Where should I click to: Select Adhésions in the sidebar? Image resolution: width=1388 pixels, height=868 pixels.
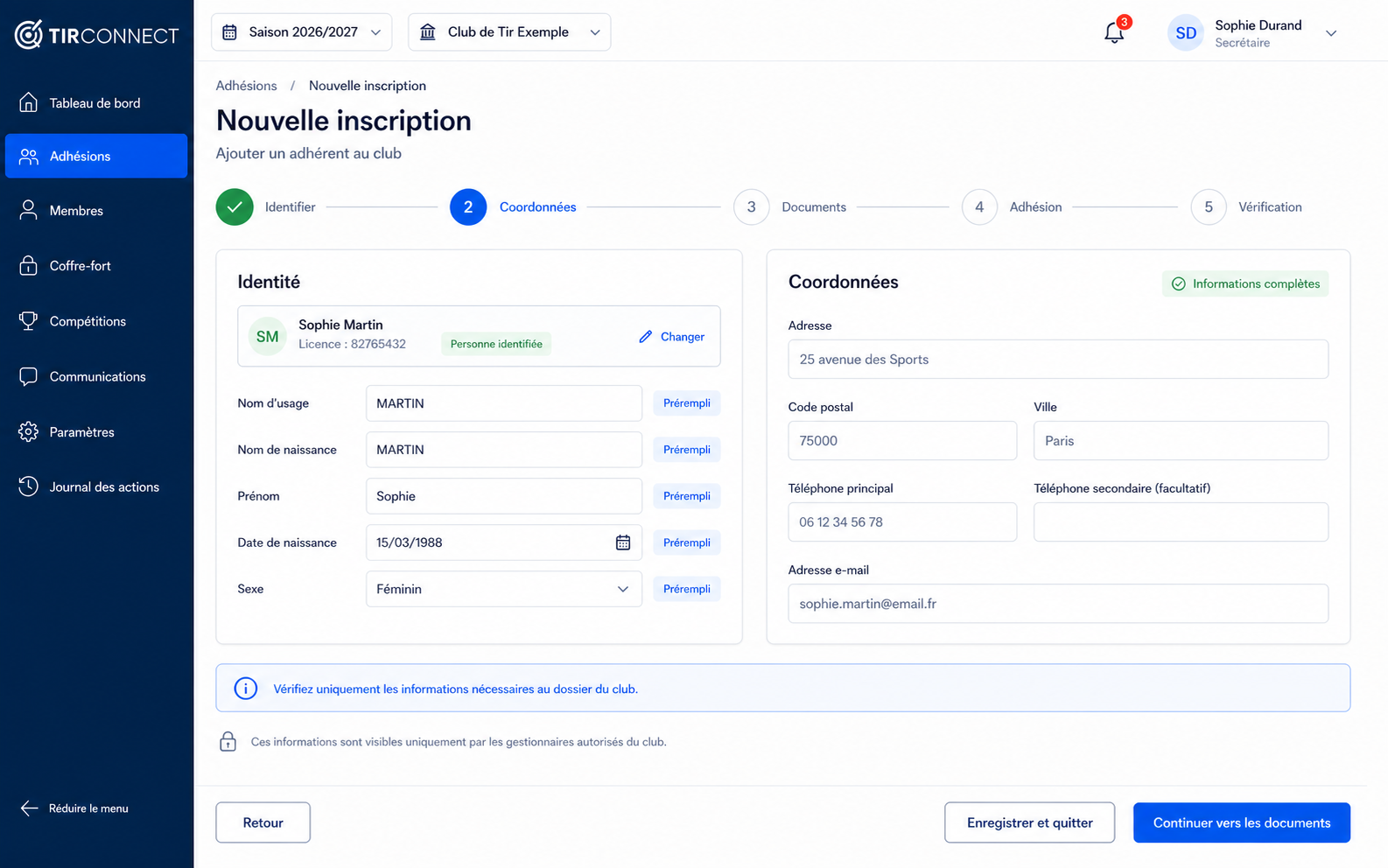click(x=96, y=156)
